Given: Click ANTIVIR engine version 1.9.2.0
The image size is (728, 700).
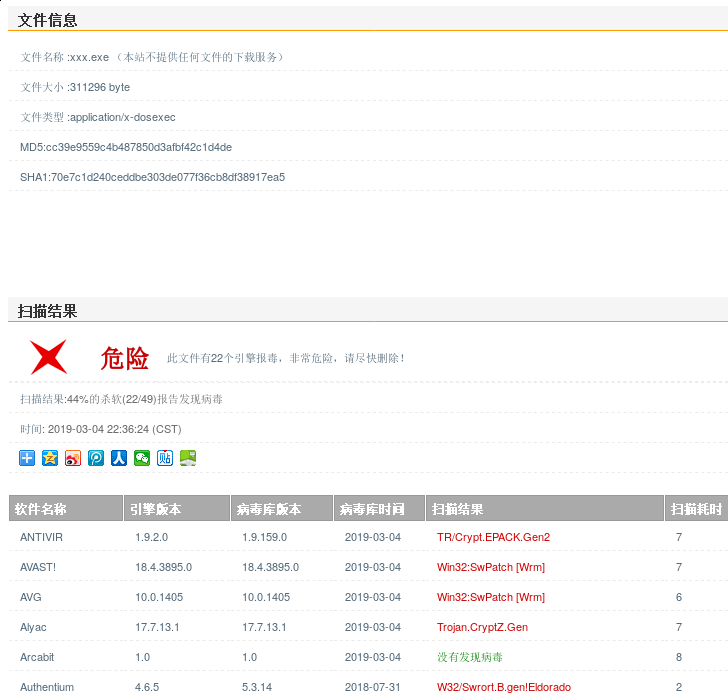Looking at the screenshot, I should (x=151, y=537).
